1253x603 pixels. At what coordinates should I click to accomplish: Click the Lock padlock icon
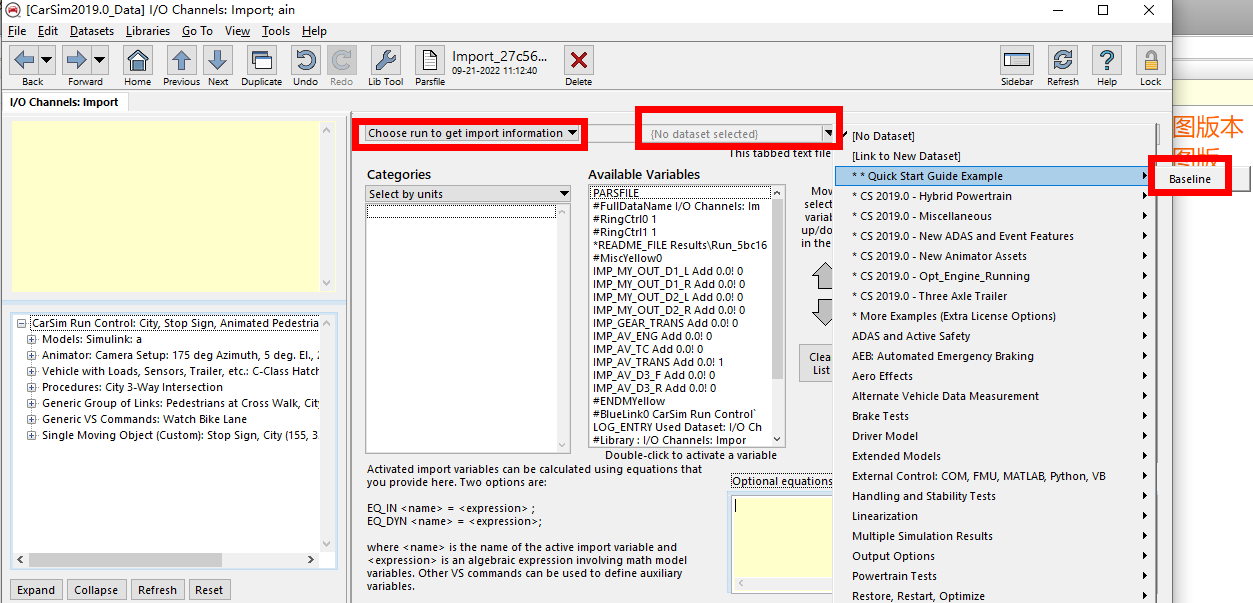click(x=1150, y=60)
